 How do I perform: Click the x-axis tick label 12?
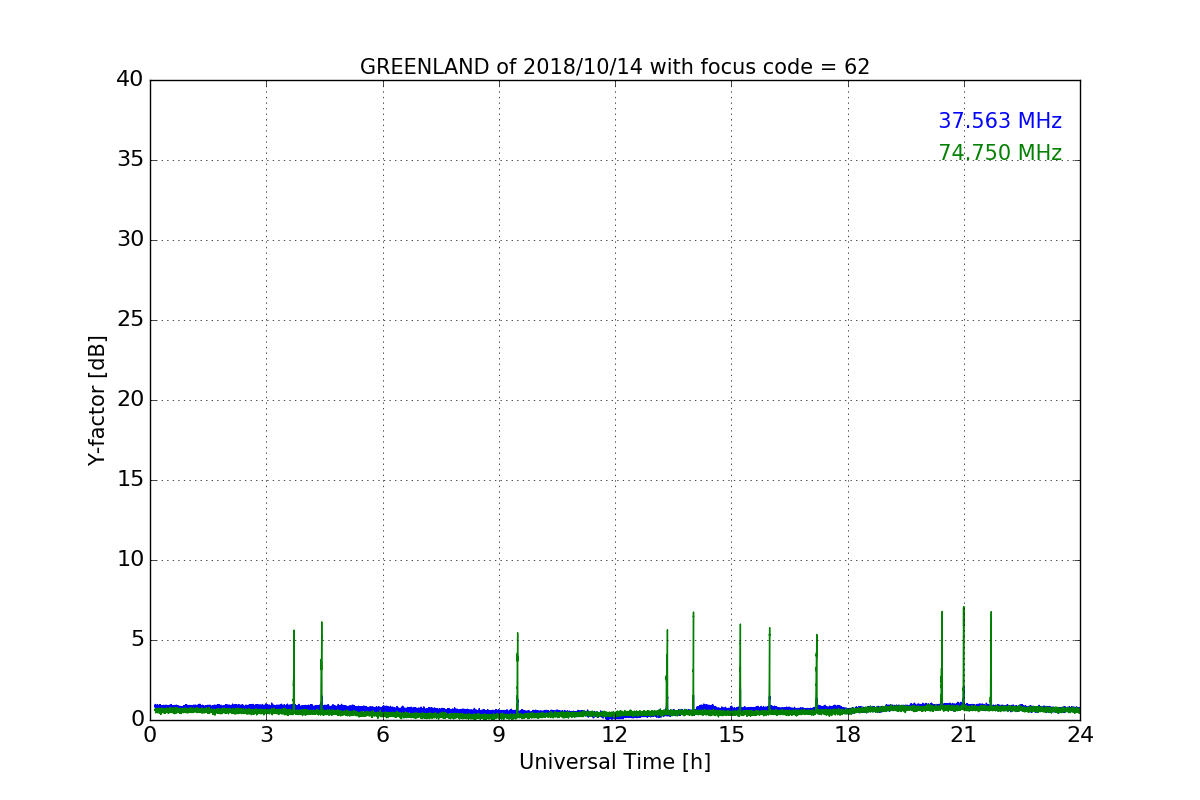(x=615, y=735)
